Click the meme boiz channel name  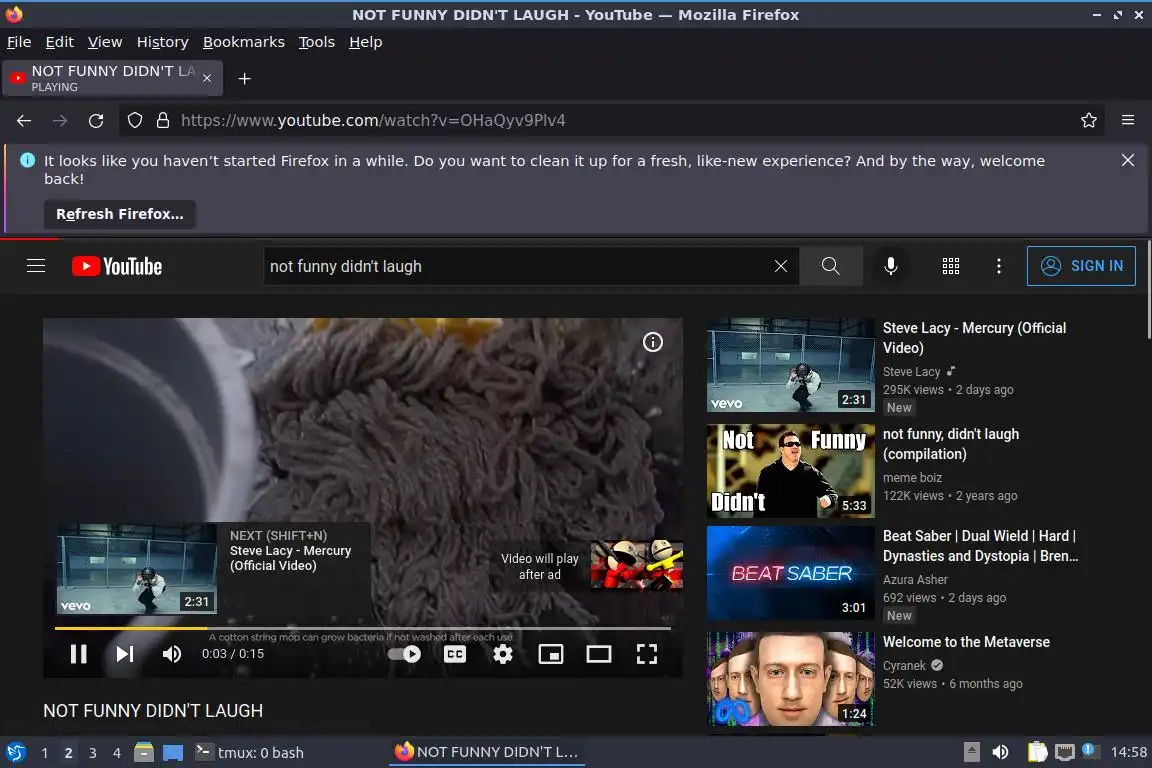pyautogui.click(x=912, y=478)
